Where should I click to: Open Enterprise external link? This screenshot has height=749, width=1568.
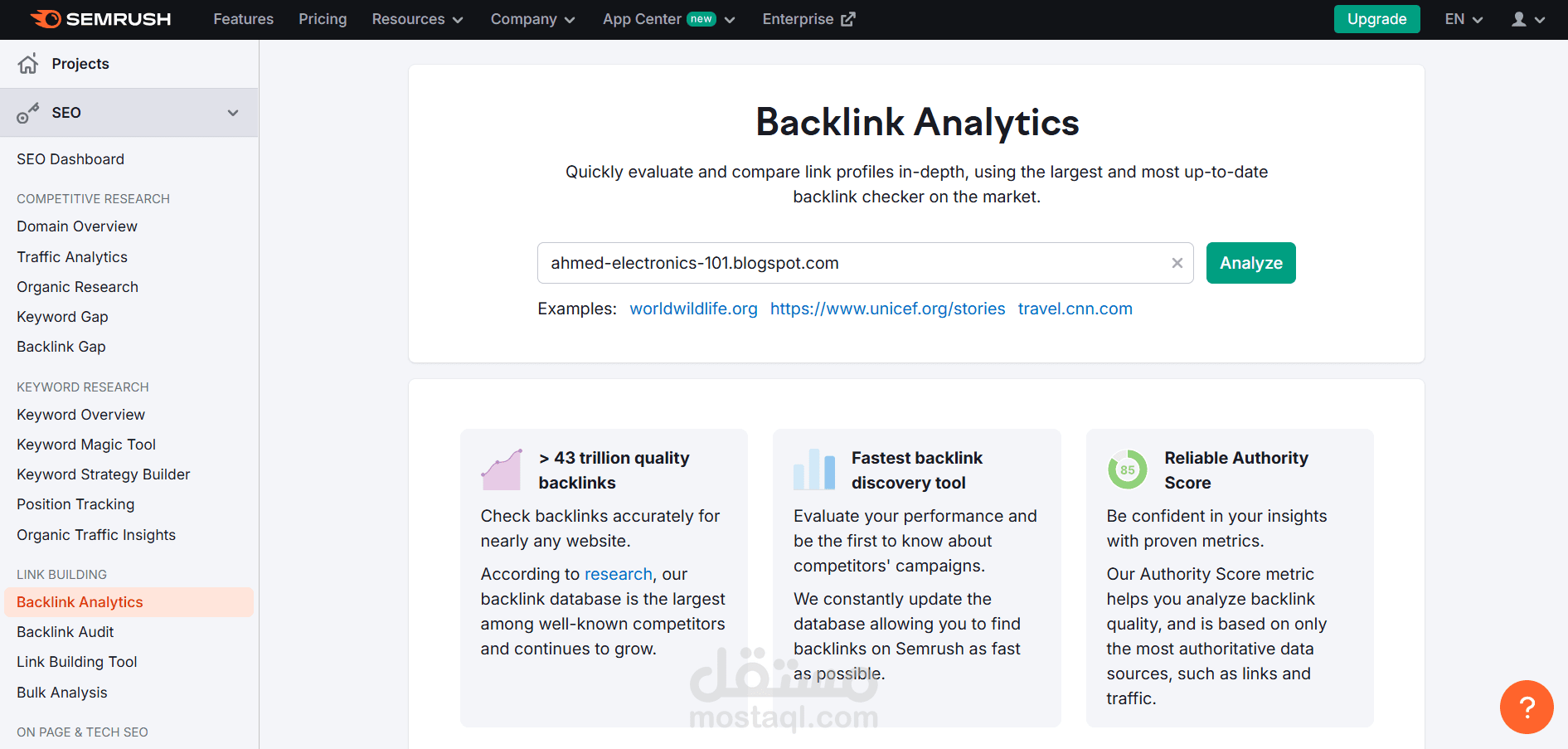(x=808, y=19)
